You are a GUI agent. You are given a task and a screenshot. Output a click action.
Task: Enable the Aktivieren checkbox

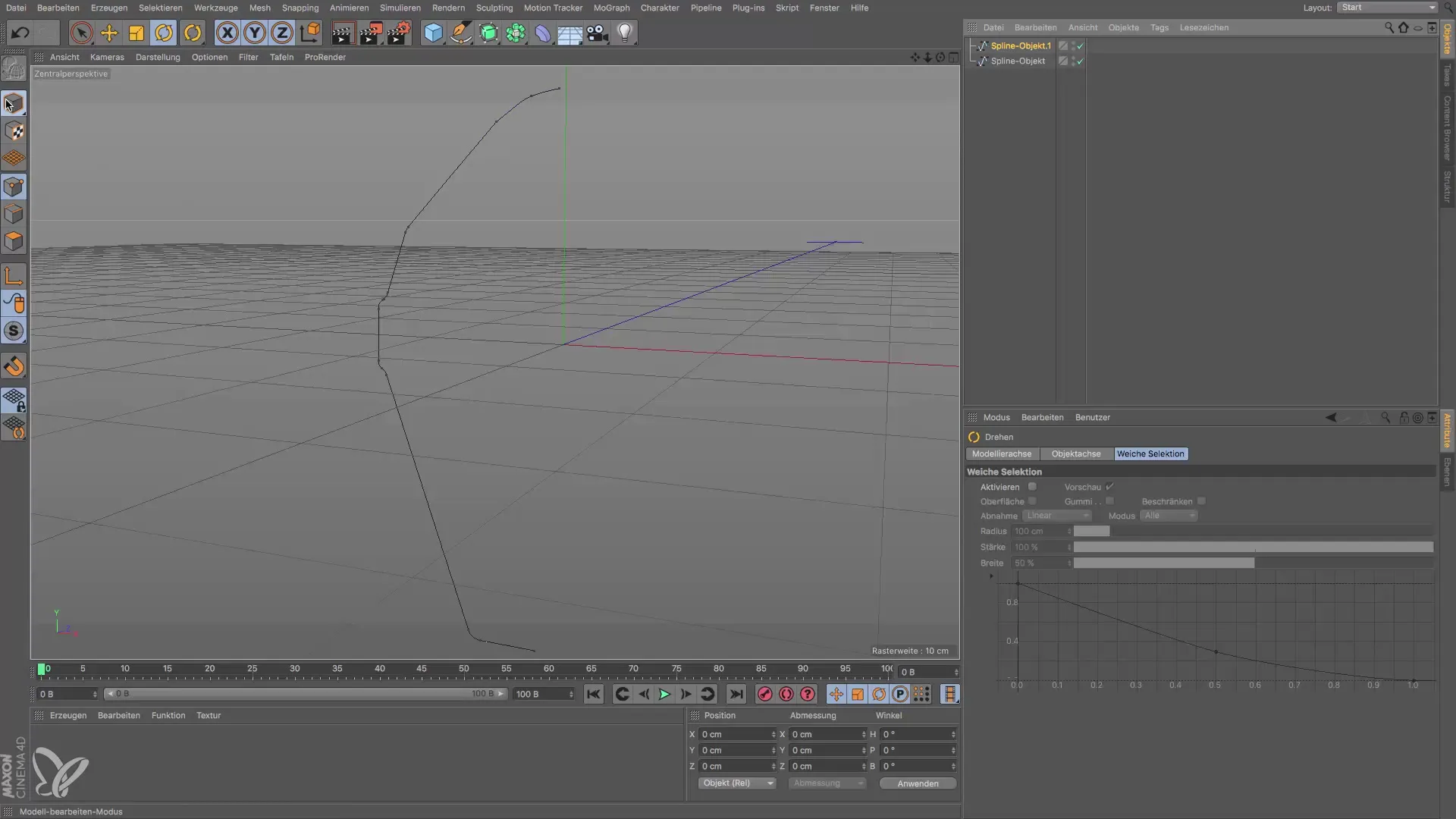pyautogui.click(x=1032, y=487)
